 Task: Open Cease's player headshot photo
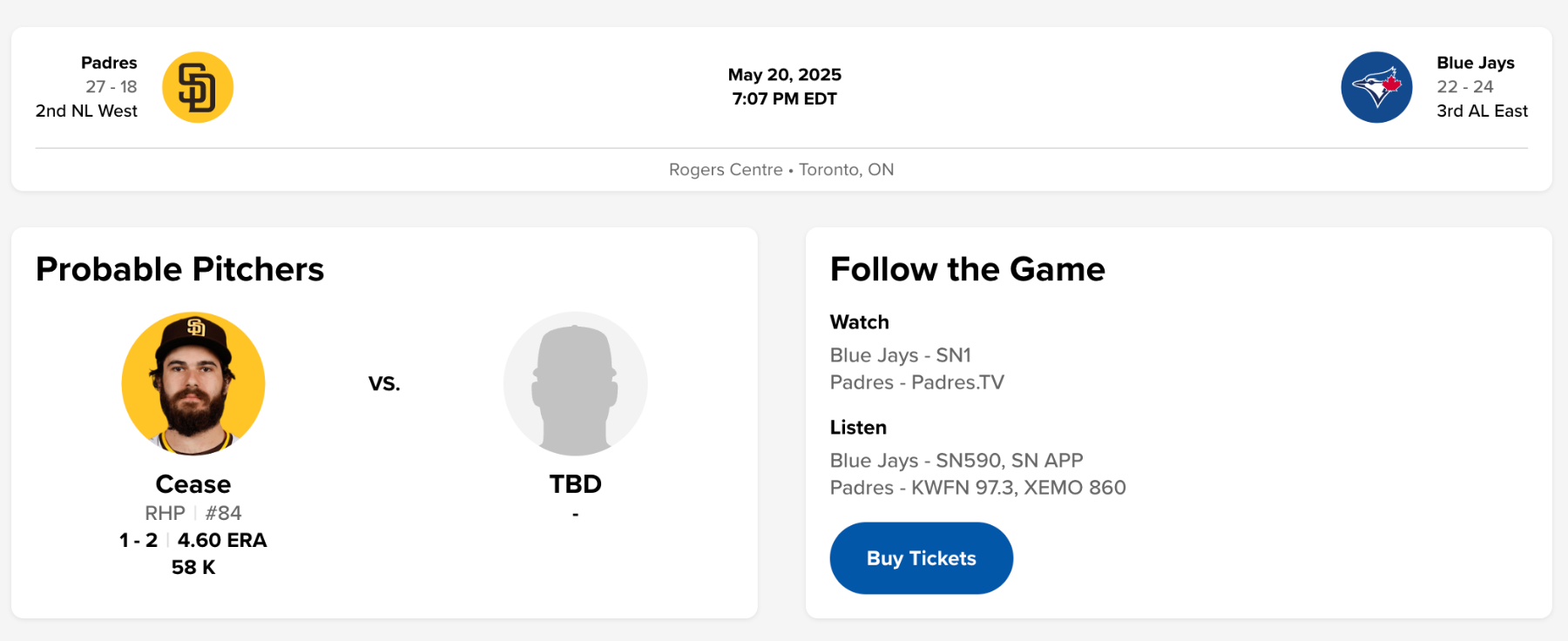pos(193,383)
